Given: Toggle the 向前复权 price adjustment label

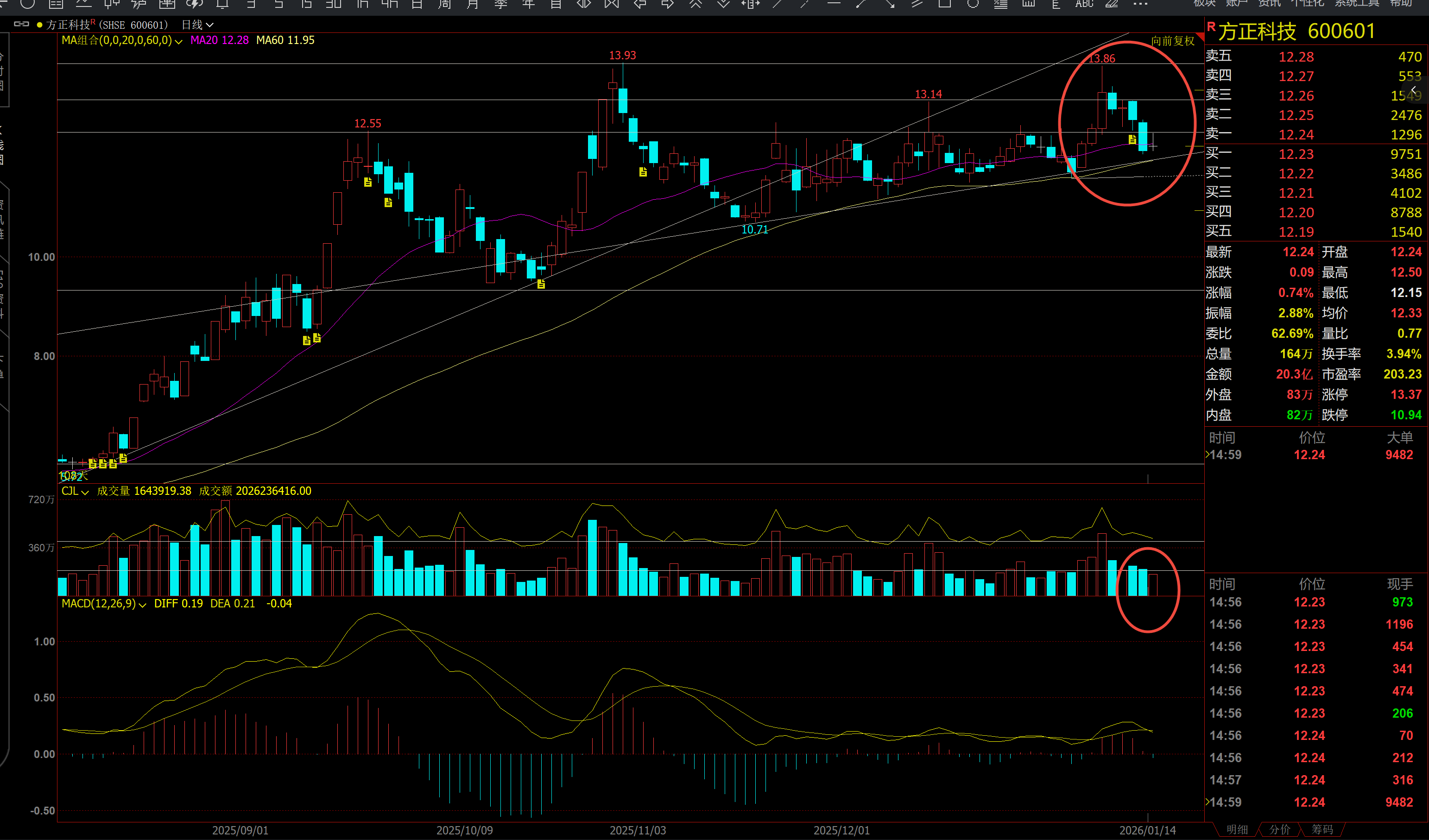Looking at the screenshot, I should click(x=1172, y=41).
